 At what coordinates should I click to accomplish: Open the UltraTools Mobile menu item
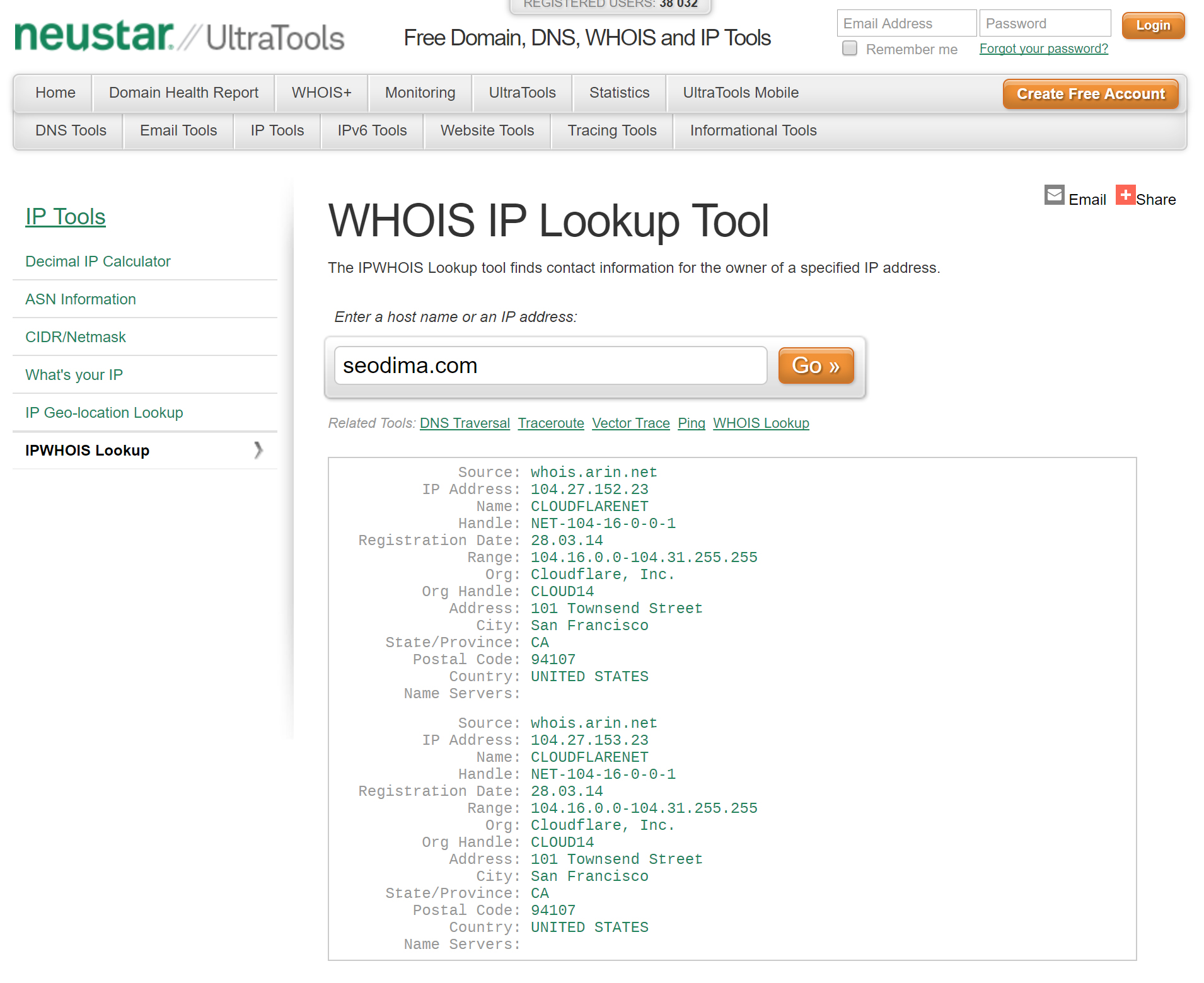[741, 93]
